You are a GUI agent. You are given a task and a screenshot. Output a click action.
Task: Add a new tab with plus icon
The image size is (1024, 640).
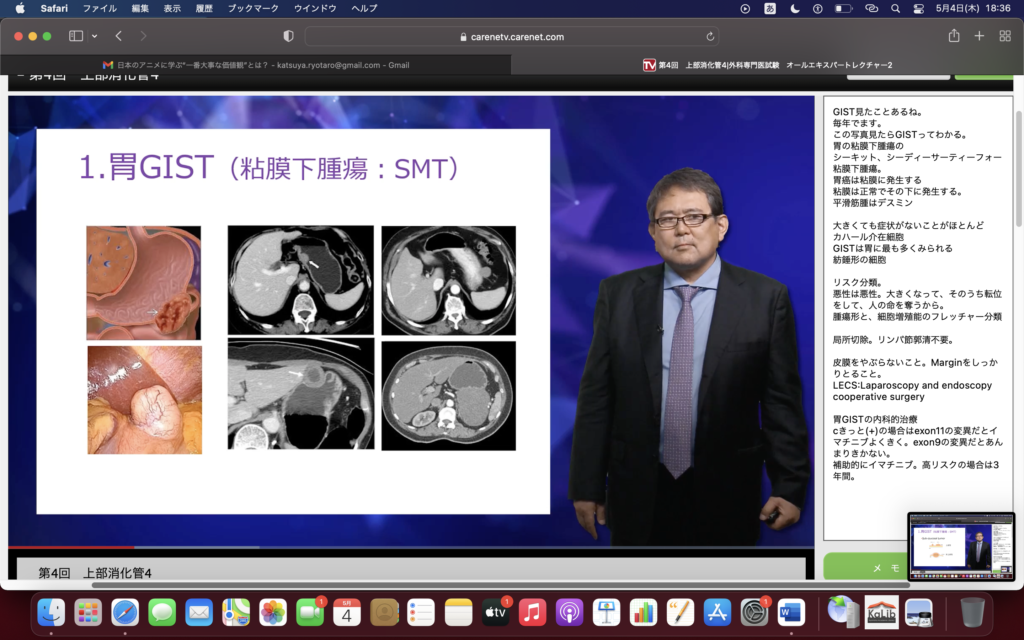click(979, 36)
